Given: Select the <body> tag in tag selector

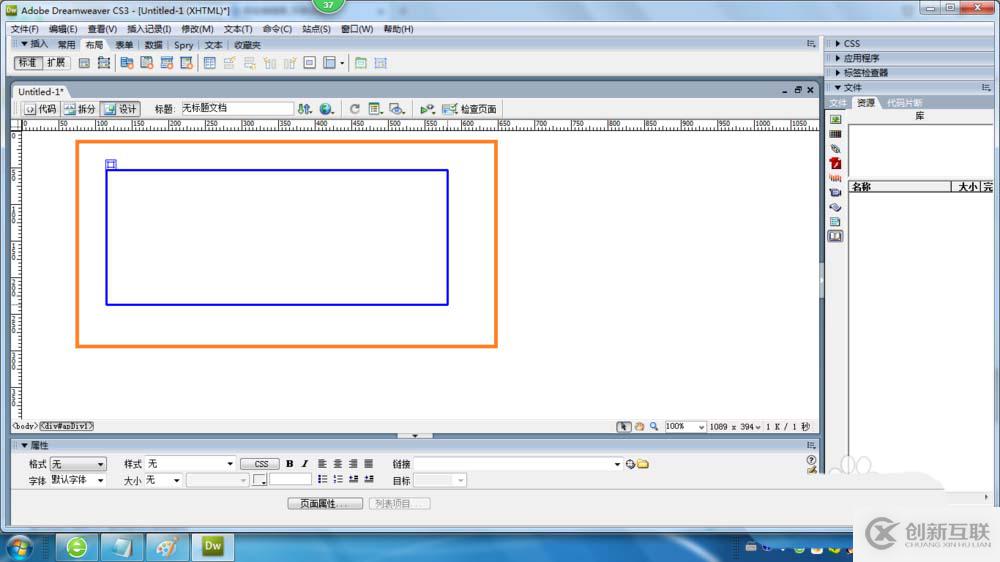Looking at the screenshot, I should click(x=24, y=426).
